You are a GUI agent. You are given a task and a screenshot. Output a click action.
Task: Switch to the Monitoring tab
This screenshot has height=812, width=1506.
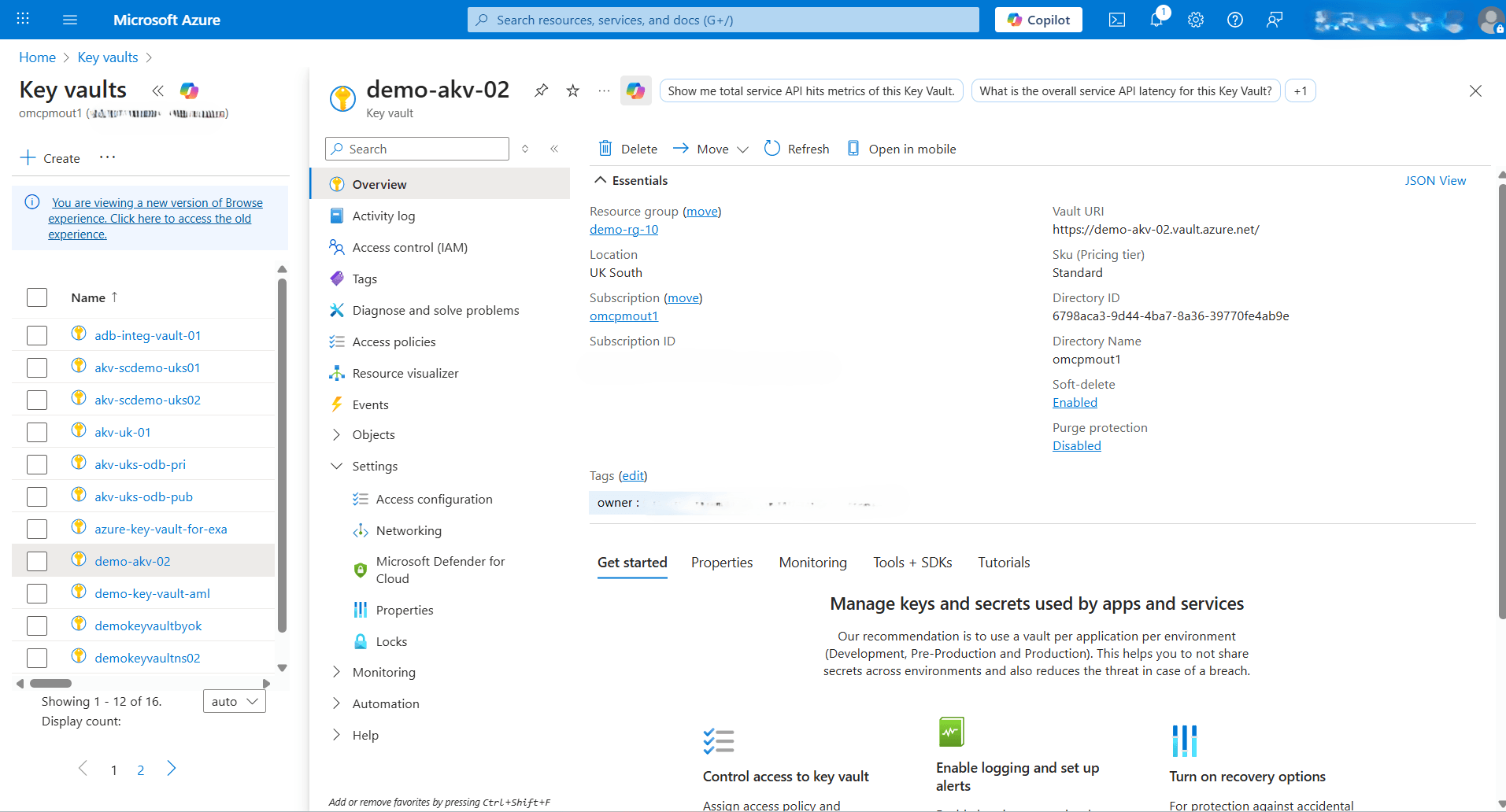(x=812, y=562)
